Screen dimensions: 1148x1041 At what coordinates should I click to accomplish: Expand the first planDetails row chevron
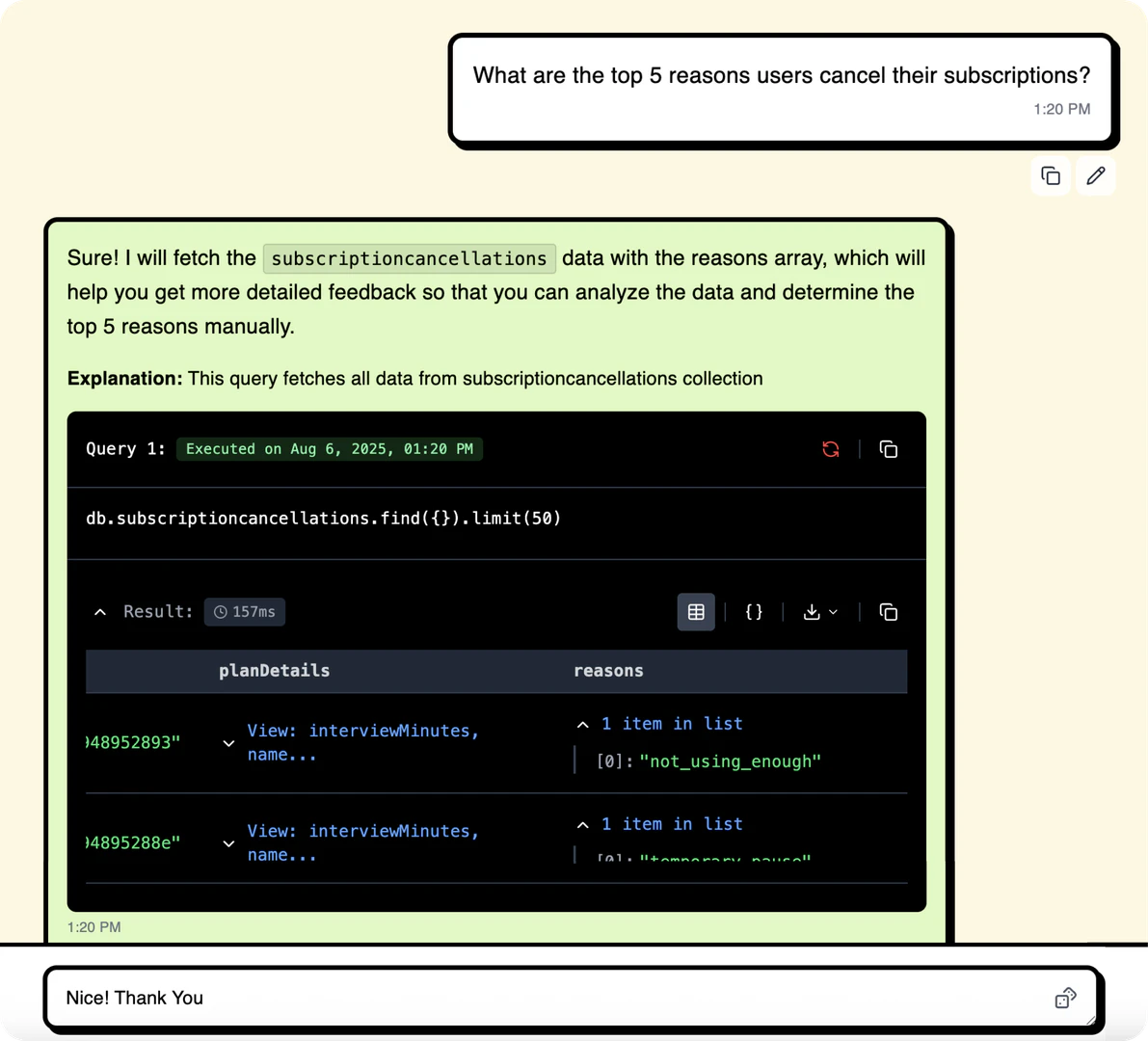point(228,743)
